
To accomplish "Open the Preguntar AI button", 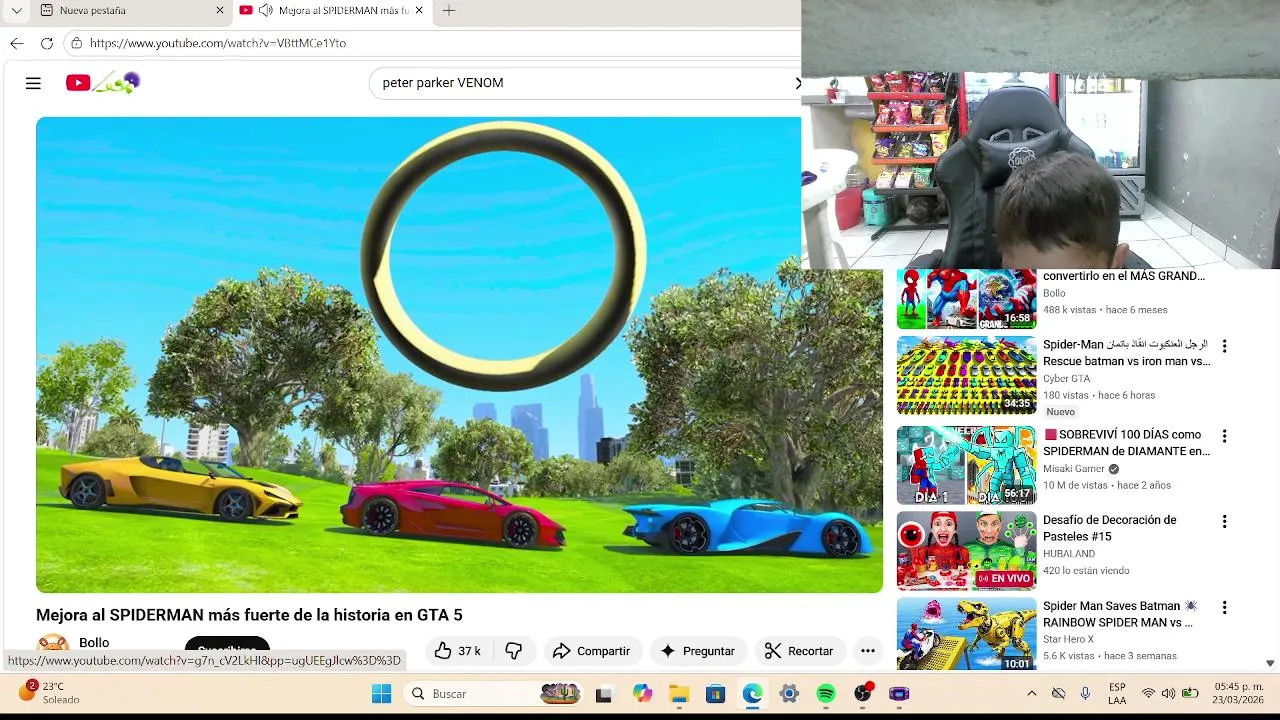I will (x=698, y=651).
